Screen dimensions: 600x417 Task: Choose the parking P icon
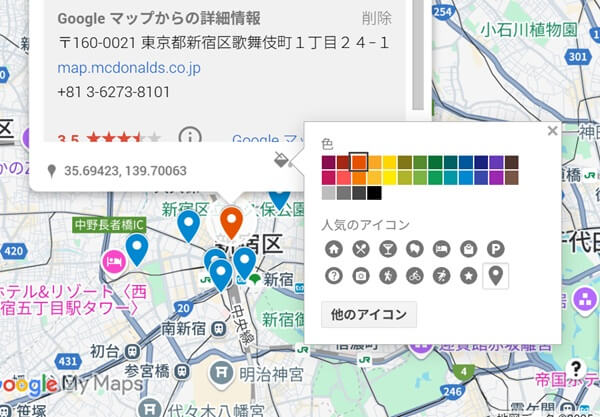point(496,249)
